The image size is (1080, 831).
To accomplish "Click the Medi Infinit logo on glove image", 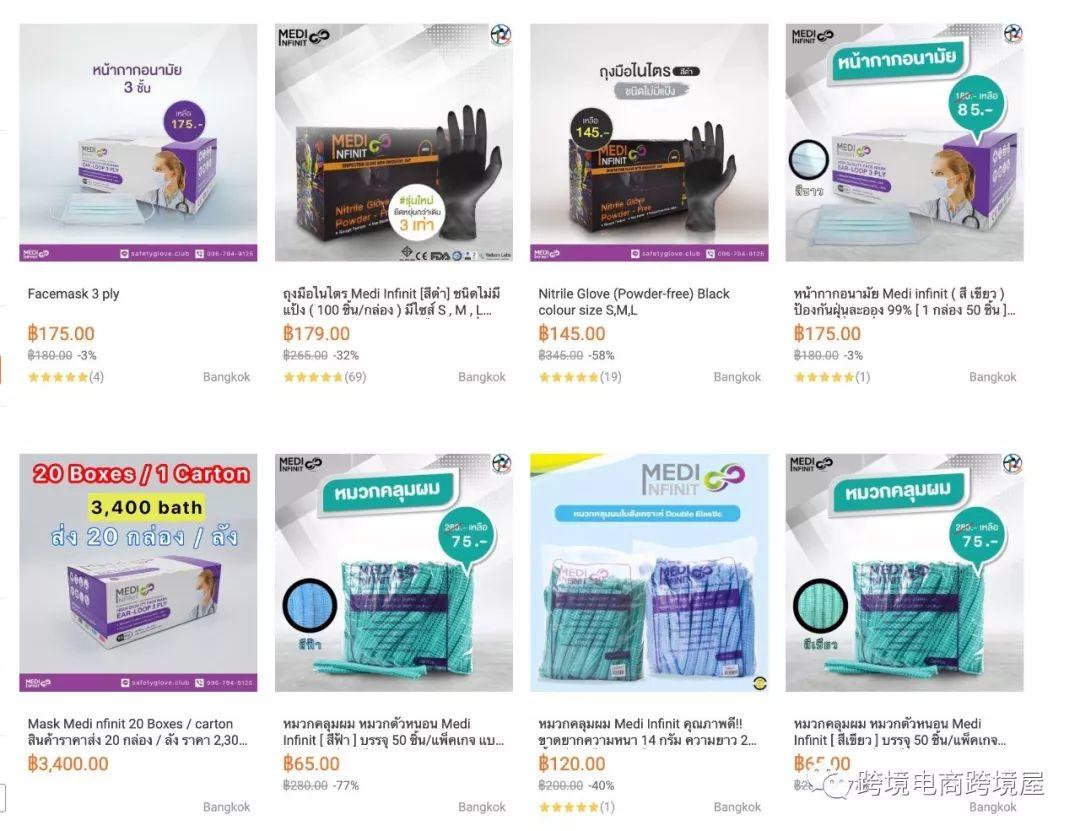I will (x=304, y=36).
